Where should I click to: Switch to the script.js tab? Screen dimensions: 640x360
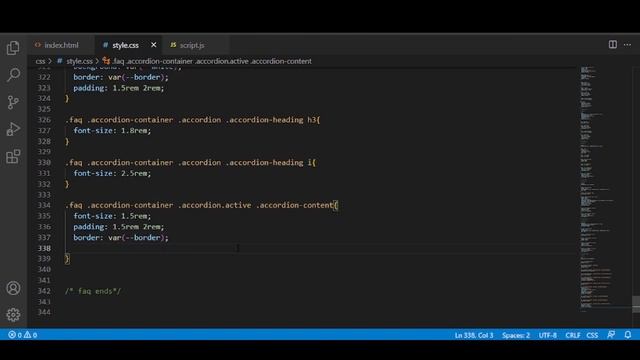[192, 45]
